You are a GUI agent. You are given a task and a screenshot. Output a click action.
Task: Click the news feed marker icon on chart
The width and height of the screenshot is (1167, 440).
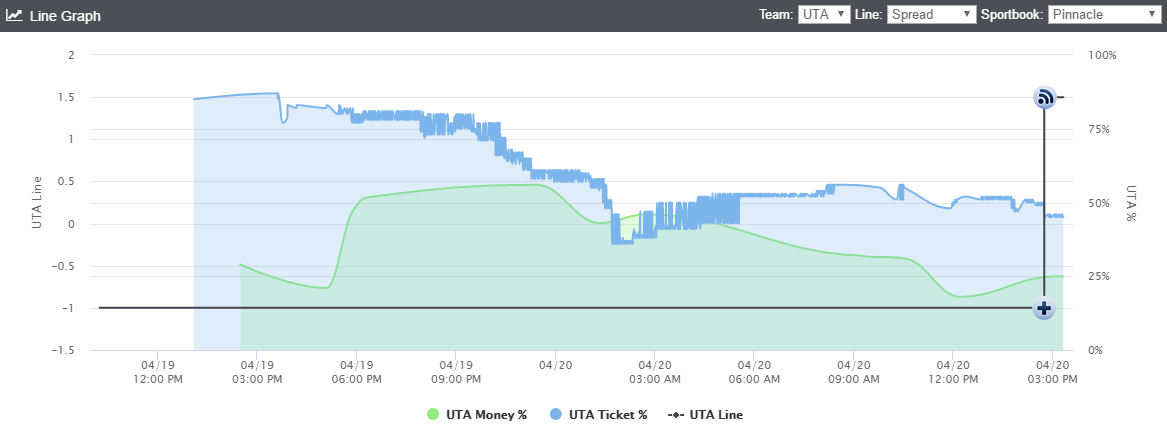[1044, 97]
